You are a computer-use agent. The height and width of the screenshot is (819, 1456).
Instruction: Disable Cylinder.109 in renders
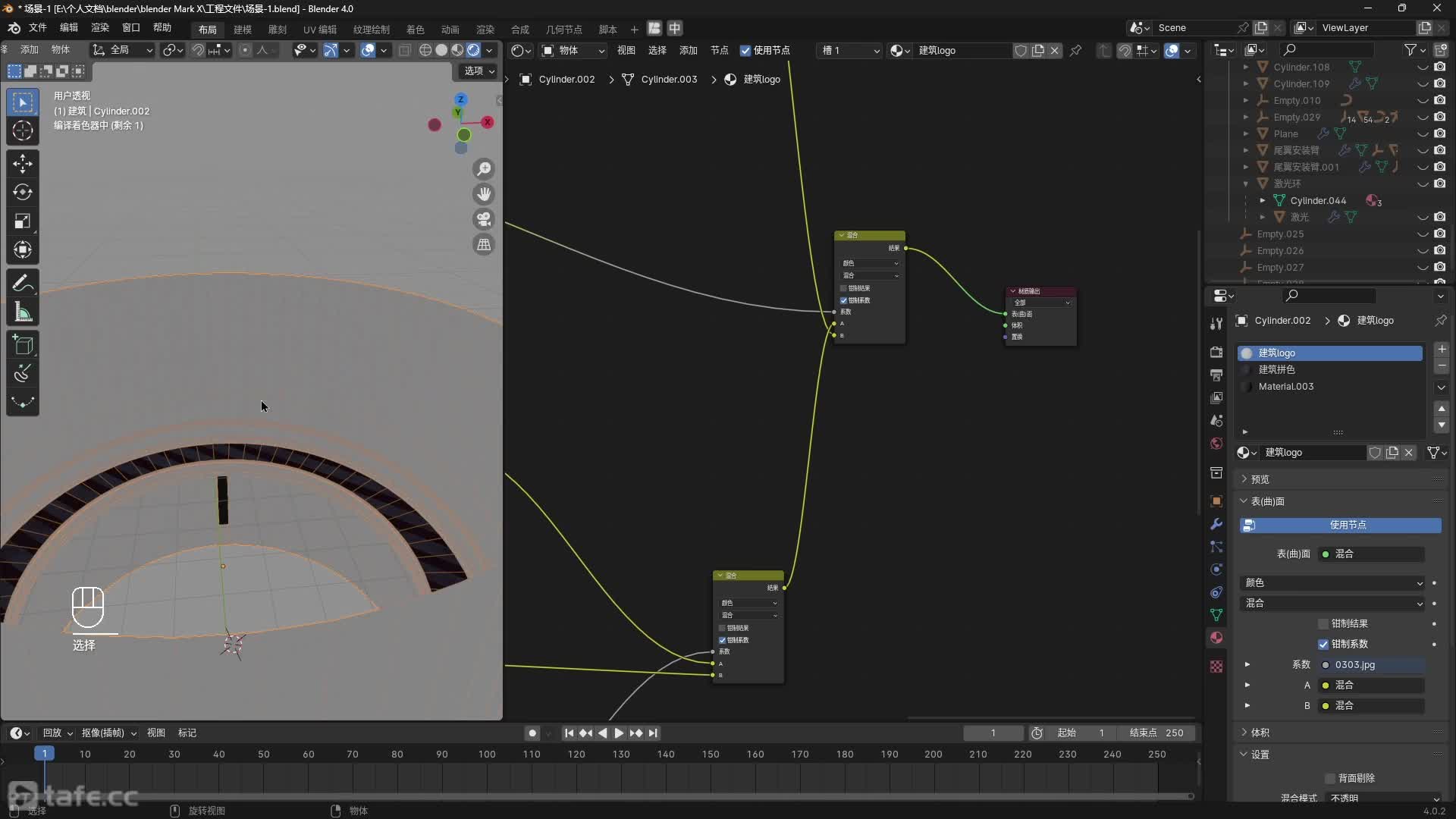point(1440,84)
